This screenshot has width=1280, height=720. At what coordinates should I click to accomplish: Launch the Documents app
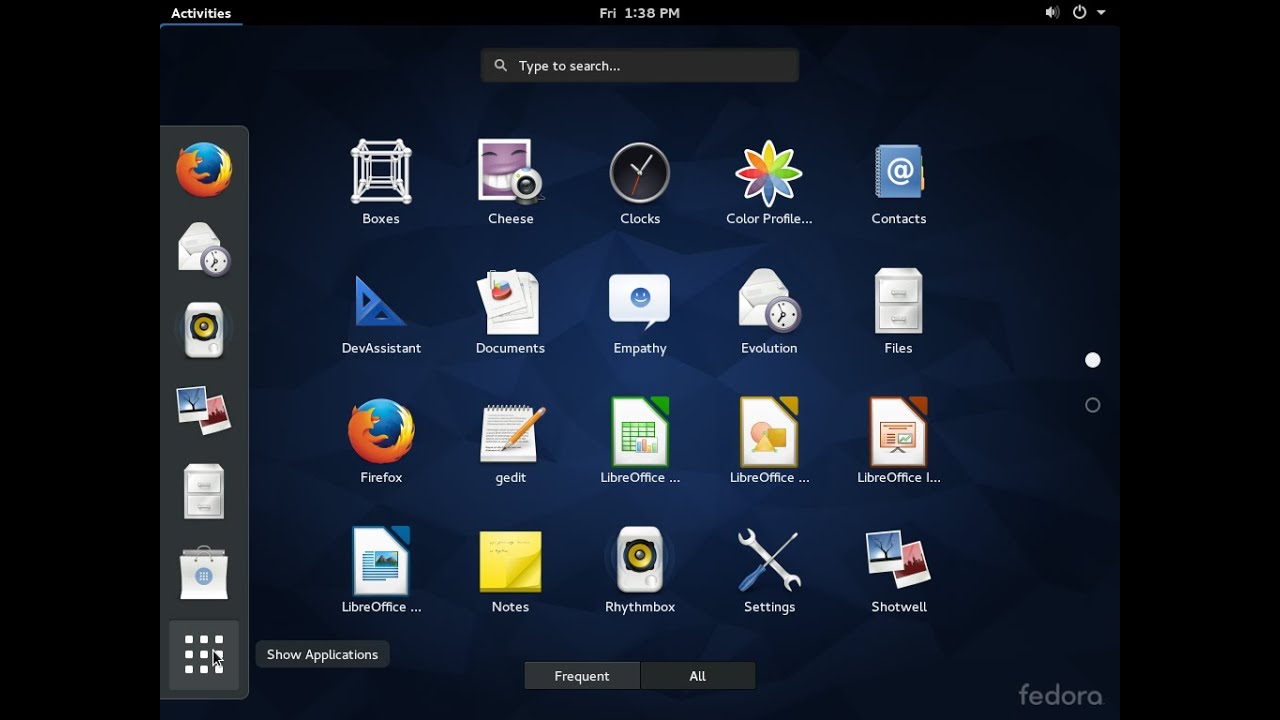tap(510, 311)
